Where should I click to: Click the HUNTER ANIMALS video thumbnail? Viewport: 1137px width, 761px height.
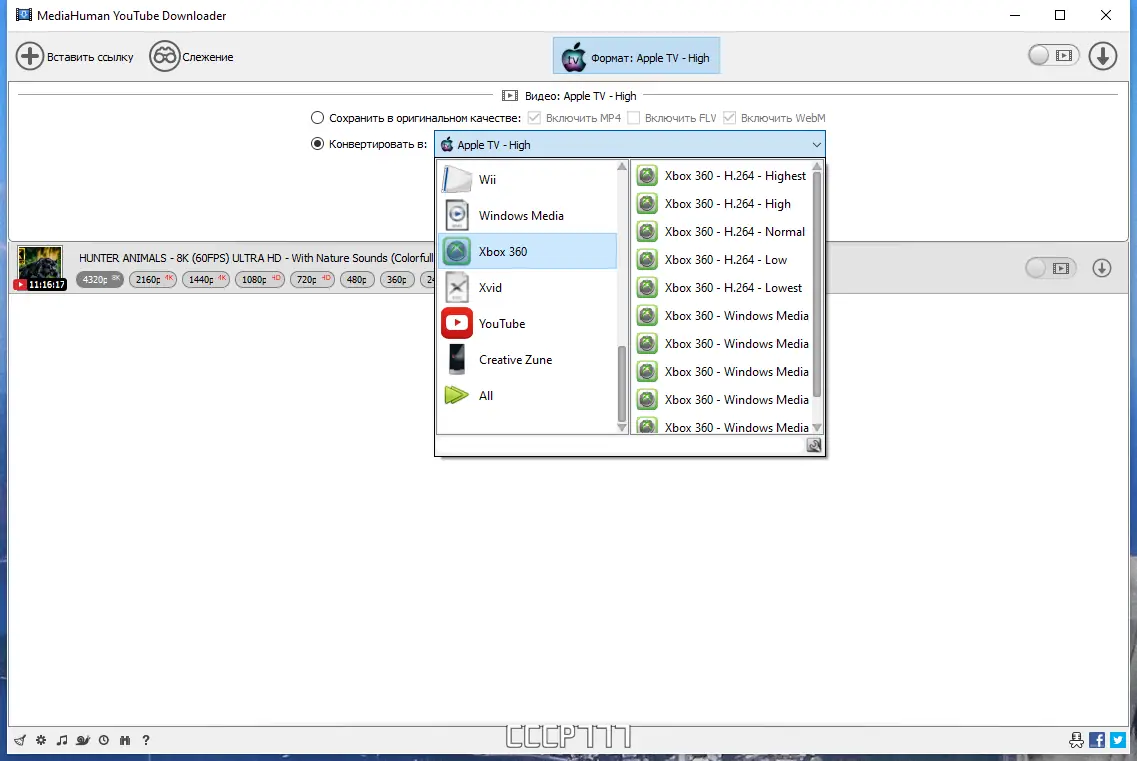pos(40,266)
